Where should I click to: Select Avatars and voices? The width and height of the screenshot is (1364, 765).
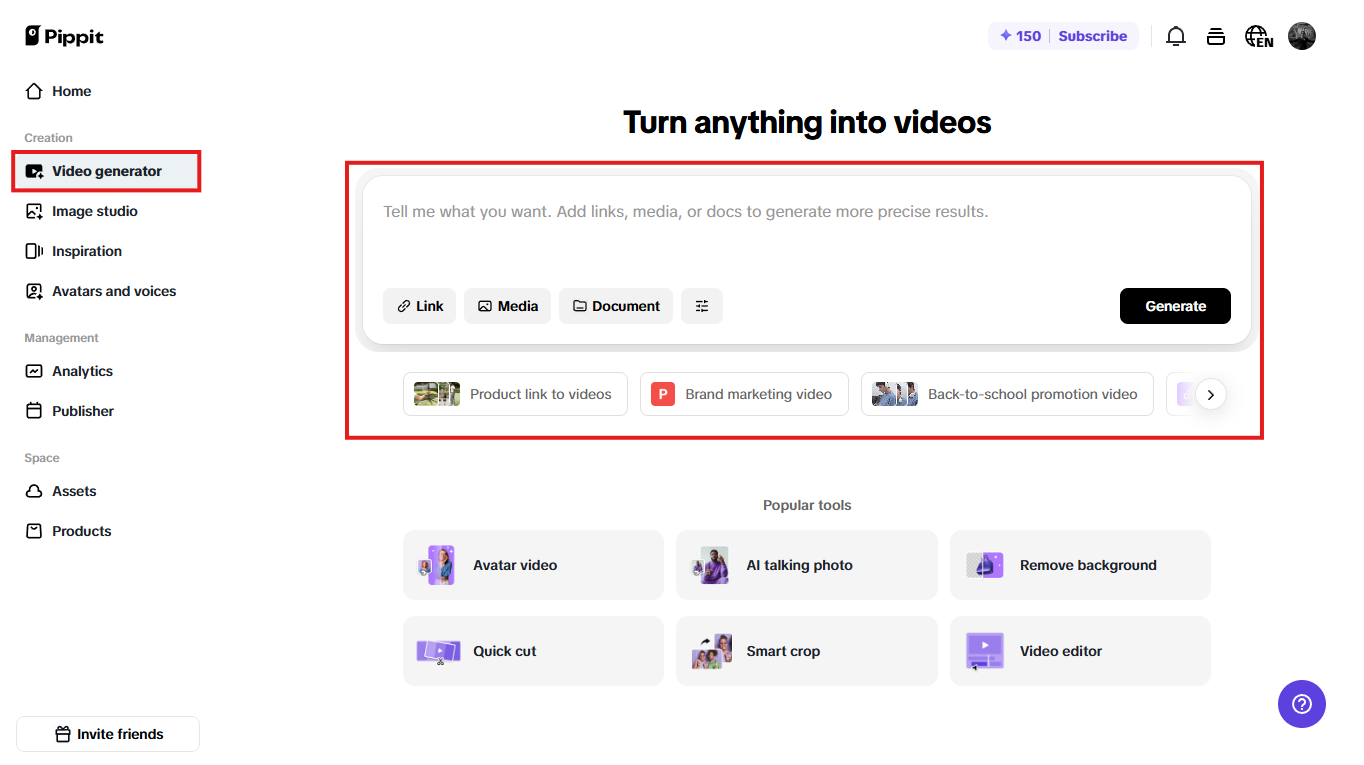(112, 291)
